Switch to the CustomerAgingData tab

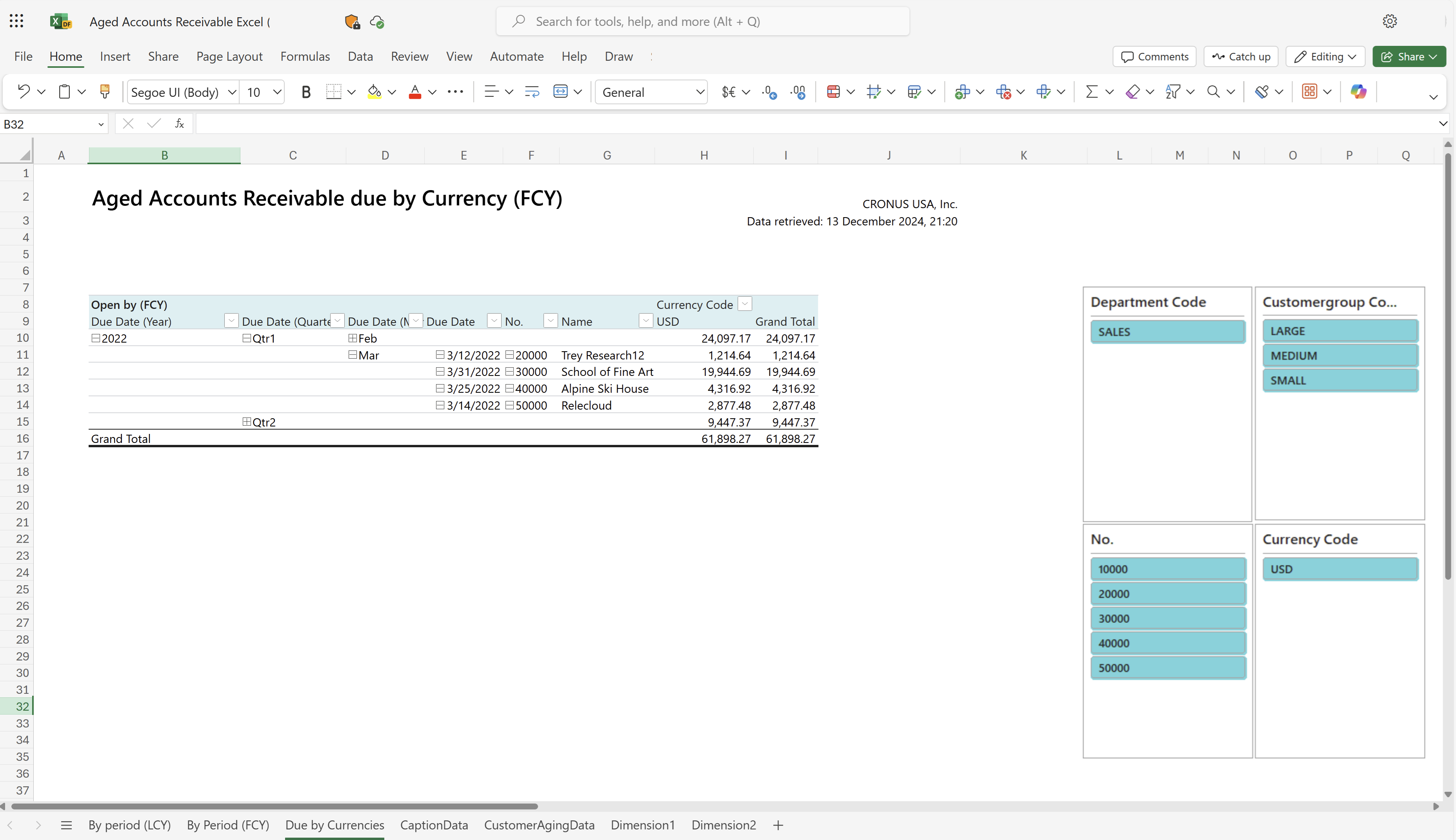pos(539,825)
